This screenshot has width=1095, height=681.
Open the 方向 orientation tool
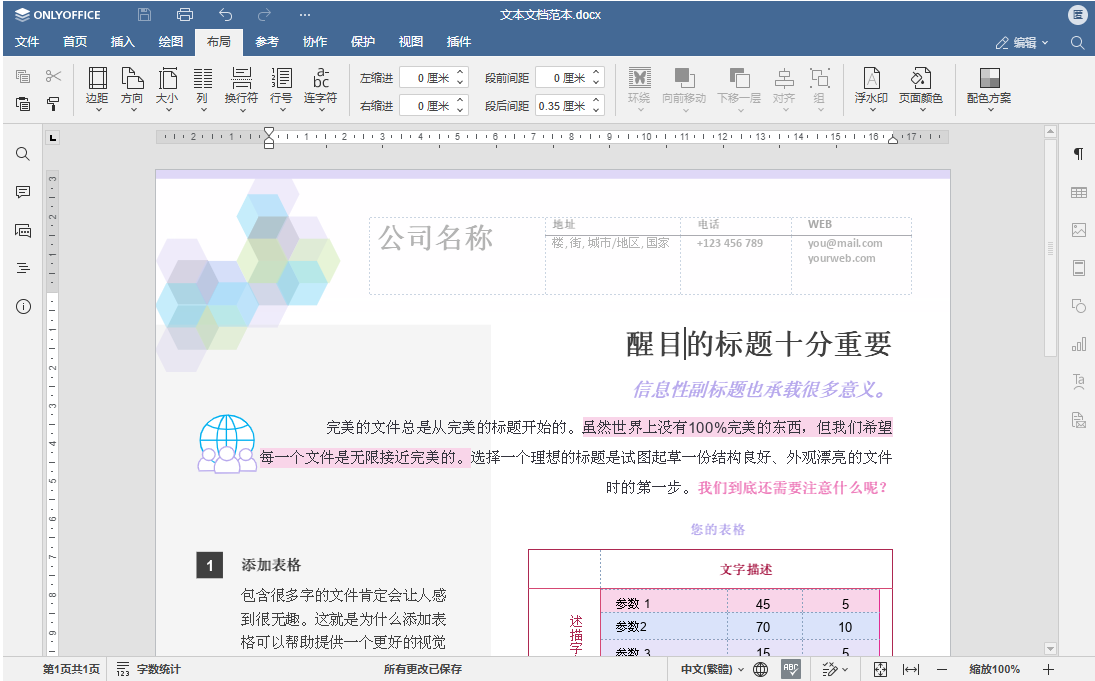132,89
